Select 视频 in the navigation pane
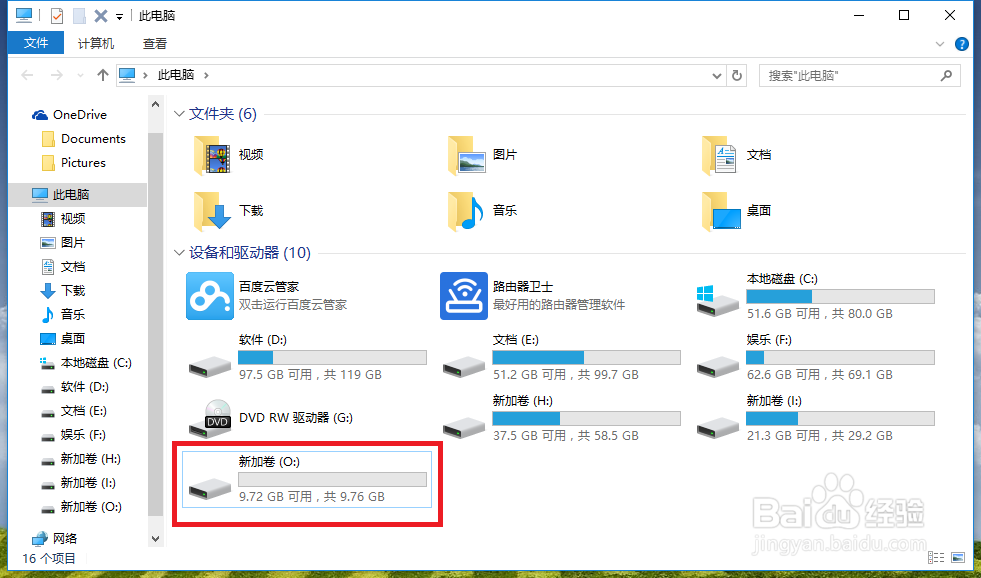 (x=63, y=218)
